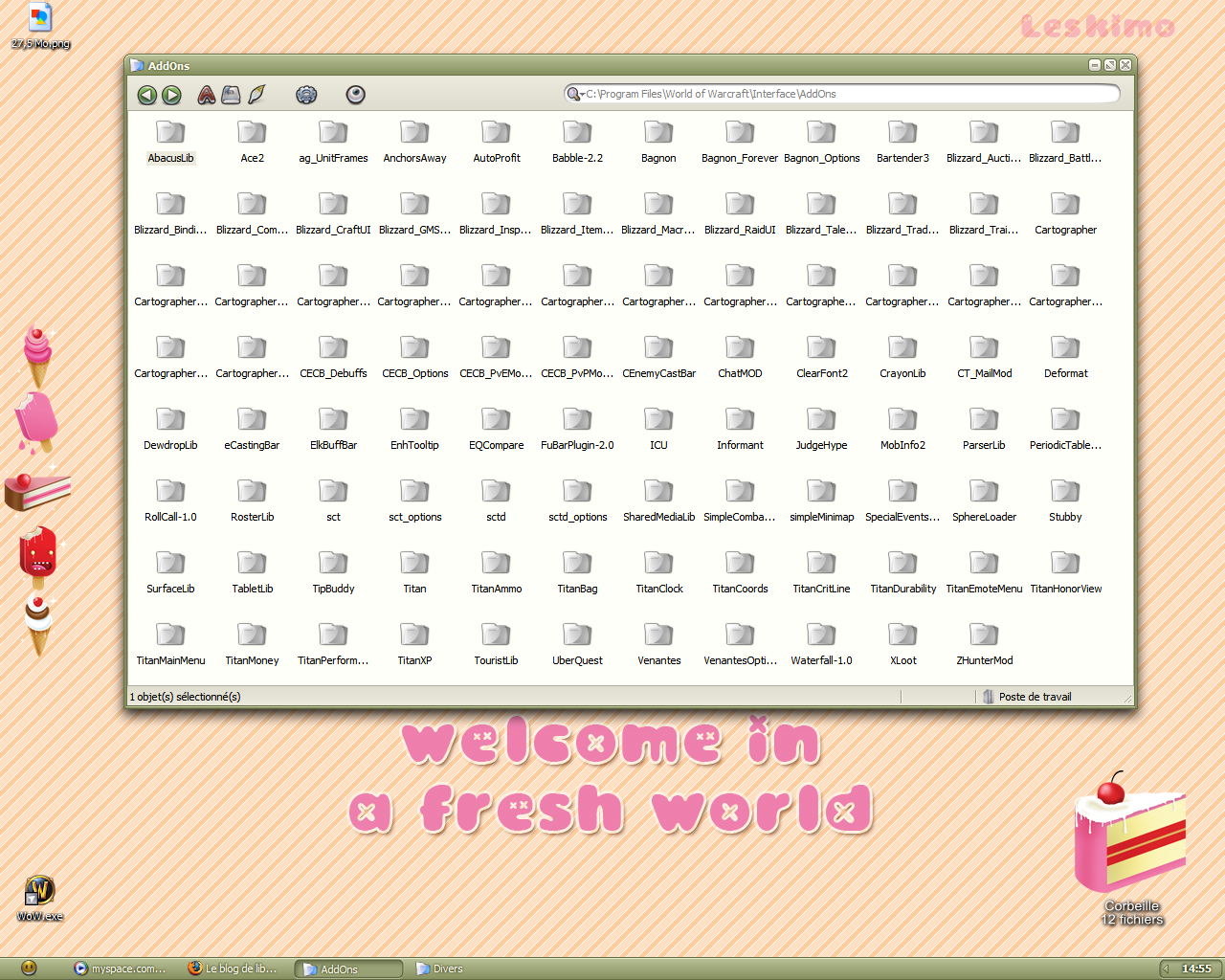The image size is (1225, 980).
Task: Select the EQCompare folder
Action: tap(496, 430)
